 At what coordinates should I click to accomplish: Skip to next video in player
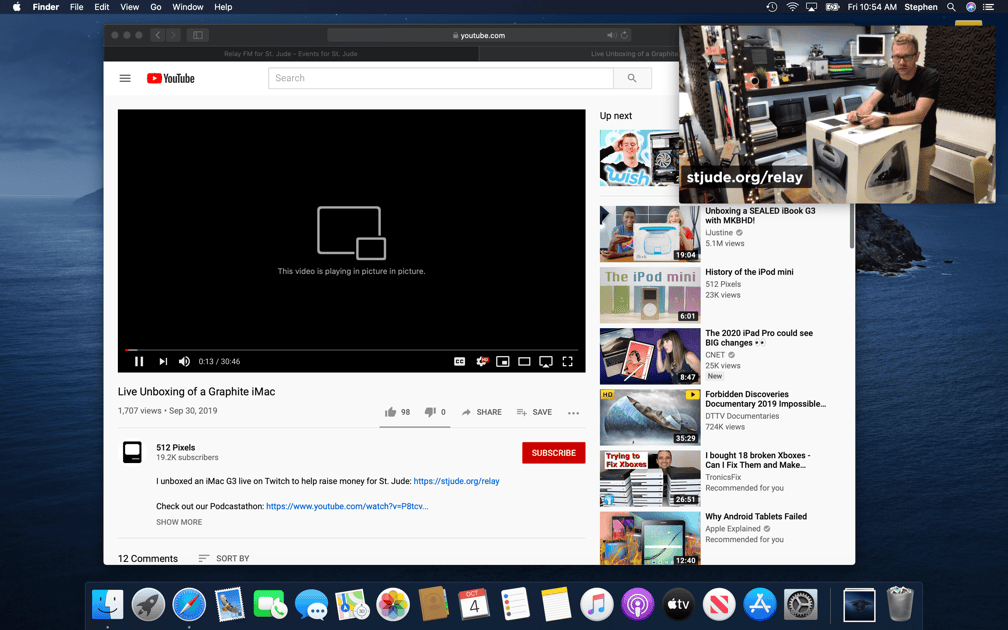163,361
